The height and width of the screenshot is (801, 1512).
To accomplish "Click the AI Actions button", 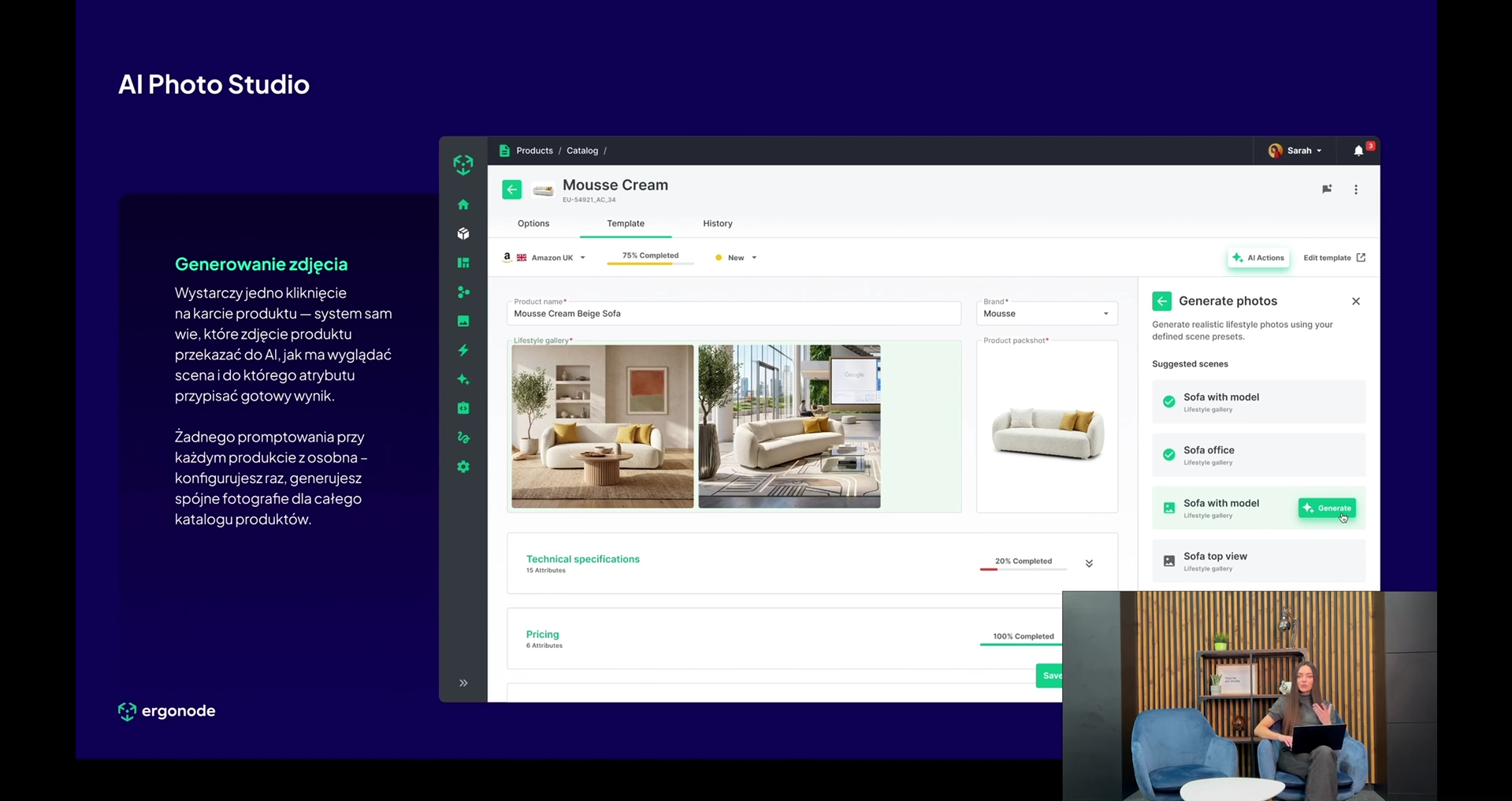I will point(1258,258).
